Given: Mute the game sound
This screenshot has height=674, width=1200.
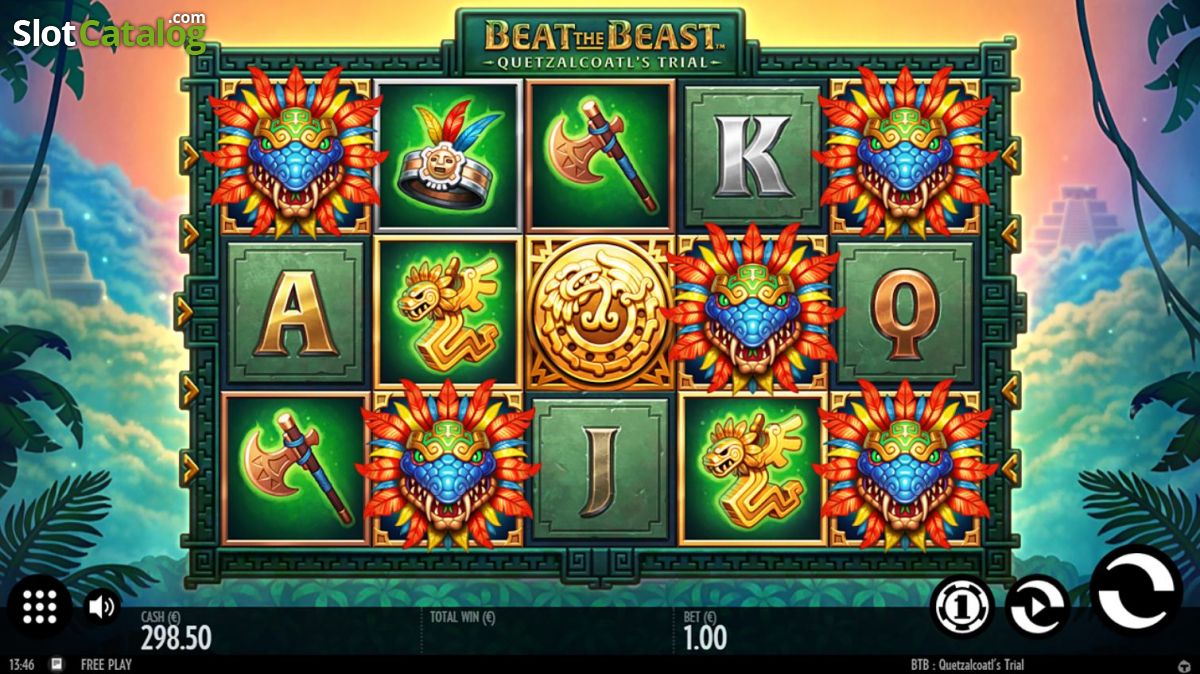Looking at the screenshot, I should point(102,606).
